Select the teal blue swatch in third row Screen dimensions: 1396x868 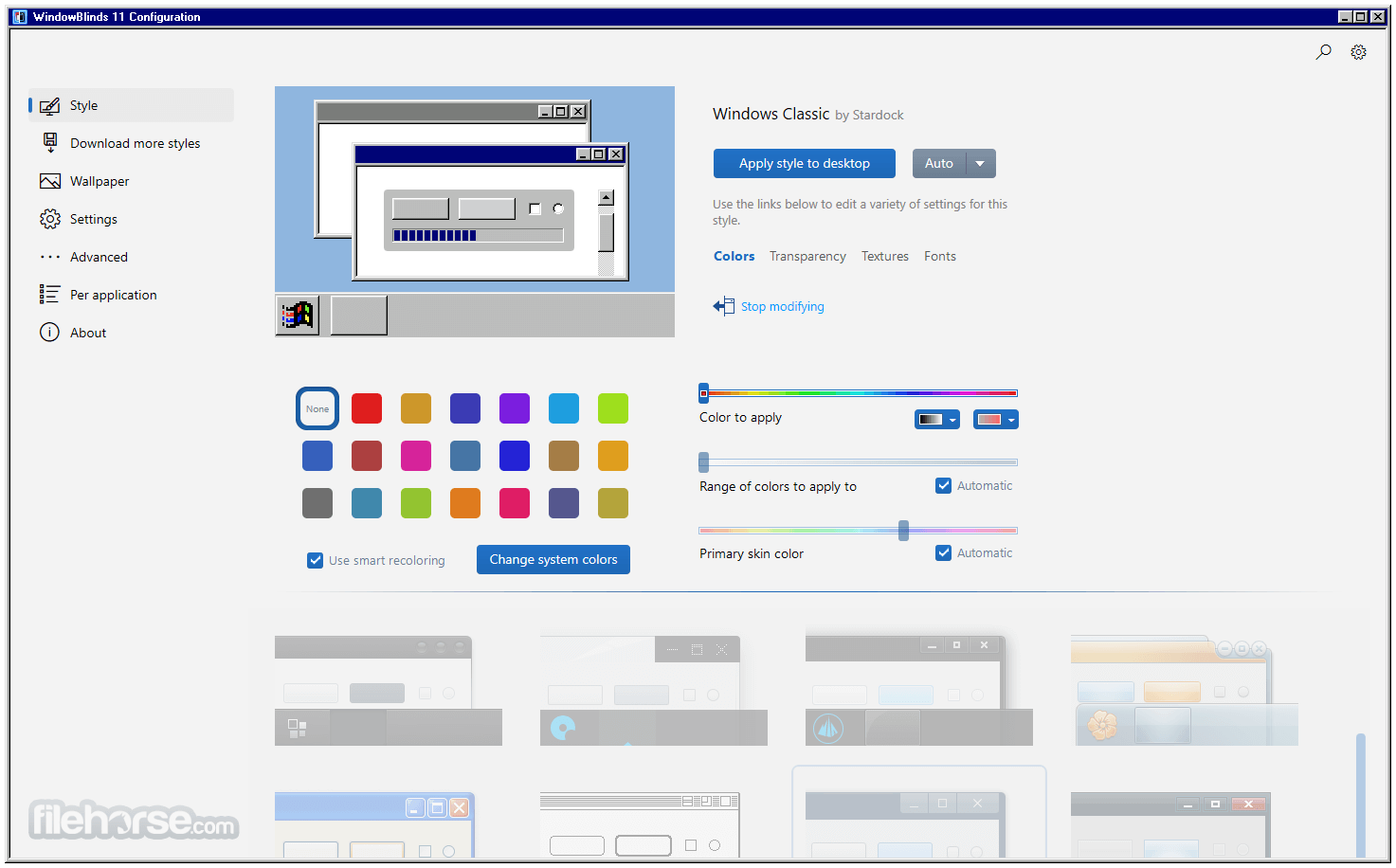click(x=367, y=503)
